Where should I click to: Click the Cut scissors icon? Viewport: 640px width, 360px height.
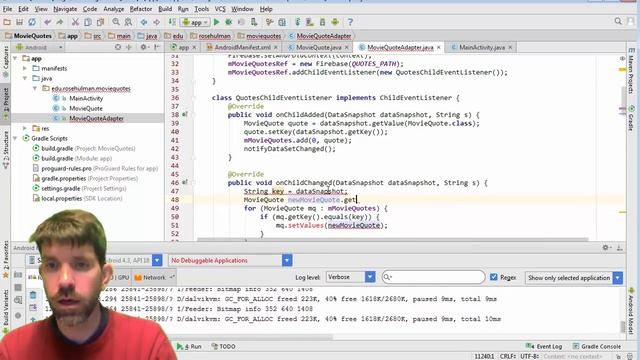click(x=75, y=22)
